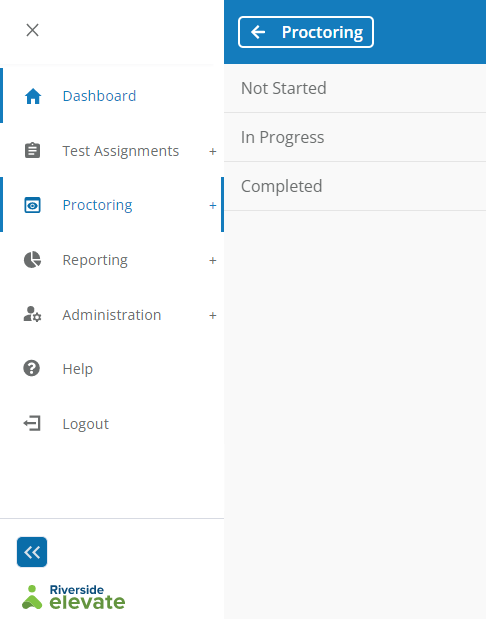
Task: Open the Dashboard menu label
Action: pos(99,96)
